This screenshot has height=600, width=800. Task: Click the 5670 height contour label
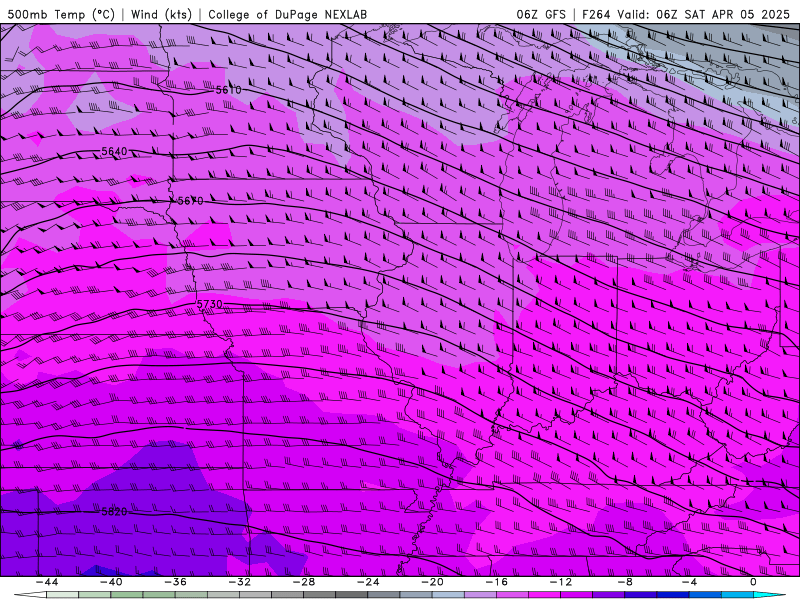pos(190,201)
